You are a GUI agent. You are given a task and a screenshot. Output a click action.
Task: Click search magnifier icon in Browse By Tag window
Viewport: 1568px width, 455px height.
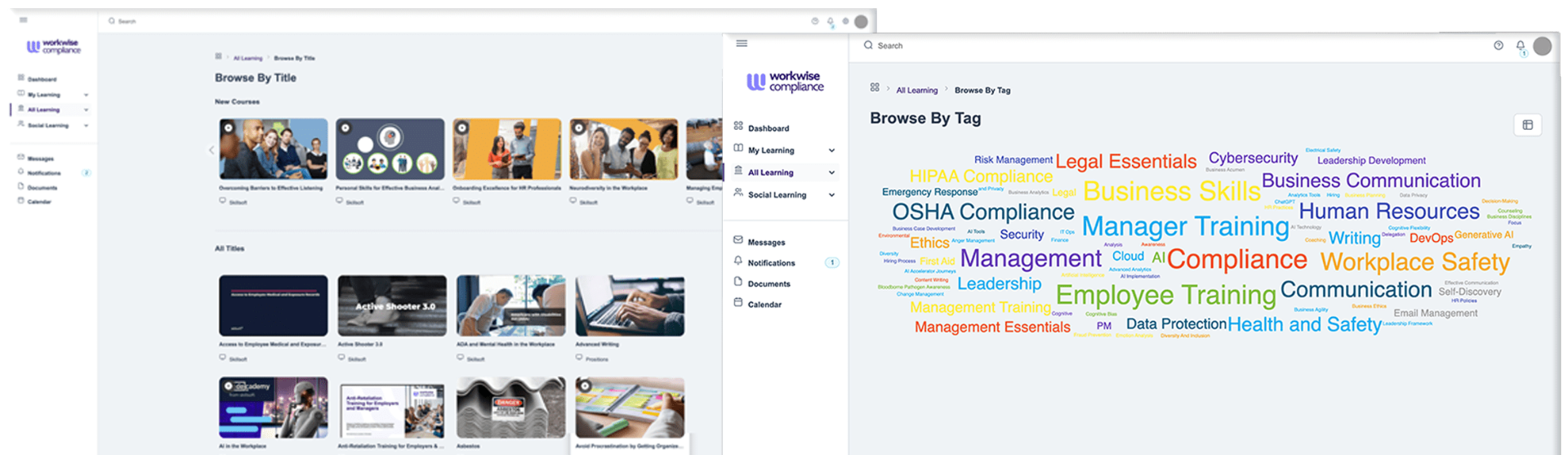tap(868, 46)
